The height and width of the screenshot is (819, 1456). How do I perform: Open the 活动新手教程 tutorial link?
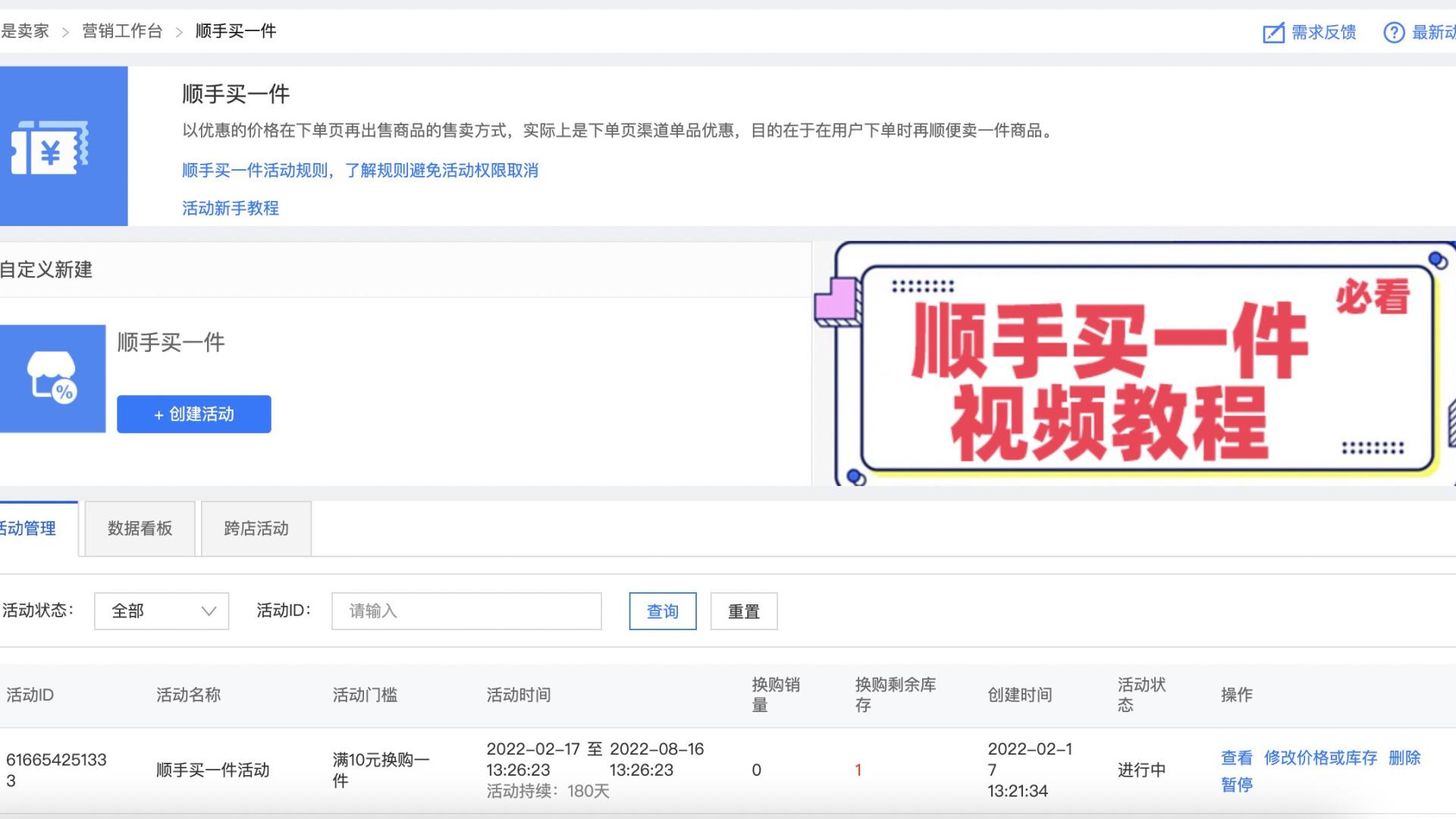tap(230, 208)
